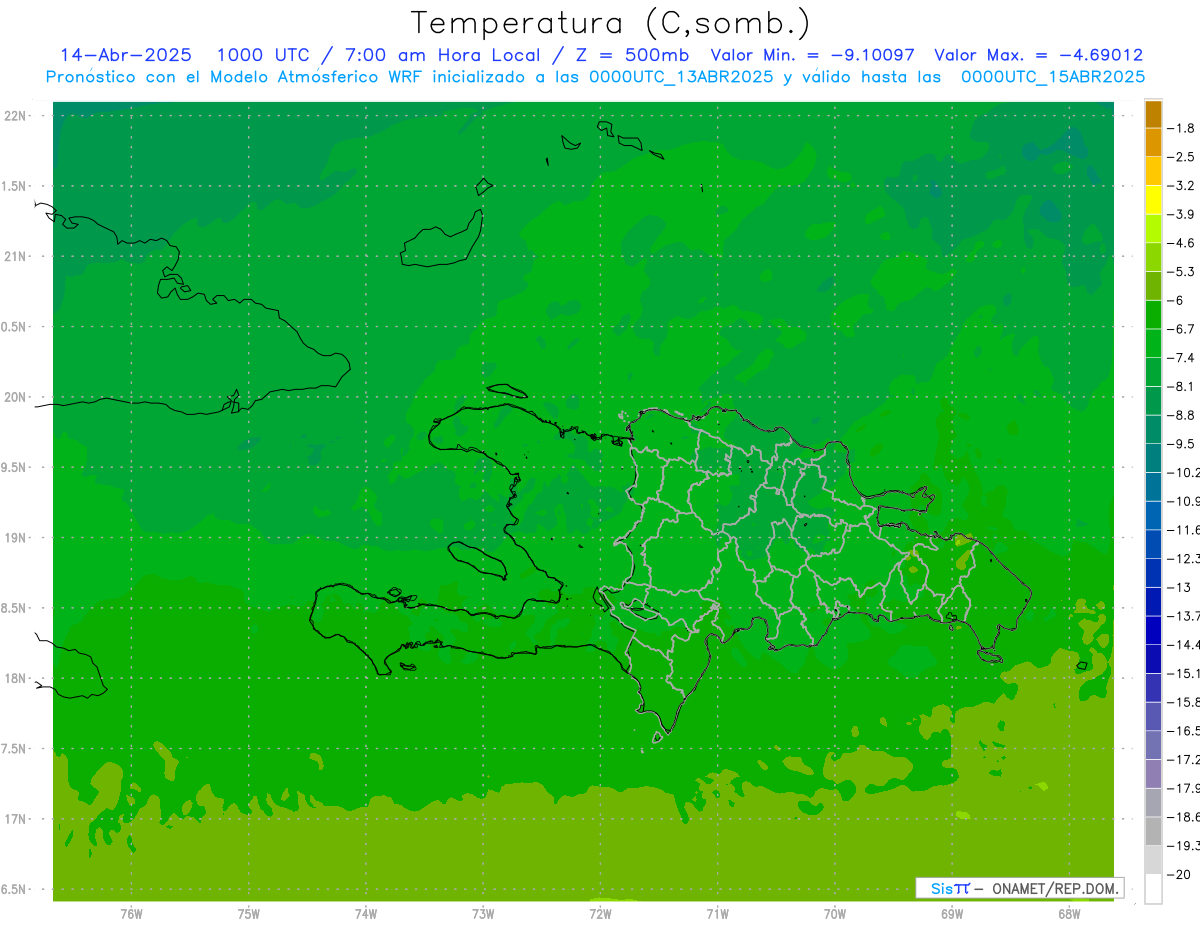Click the "-2.5" legend value
Screen dimensions: 1200x927
click(1181, 157)
